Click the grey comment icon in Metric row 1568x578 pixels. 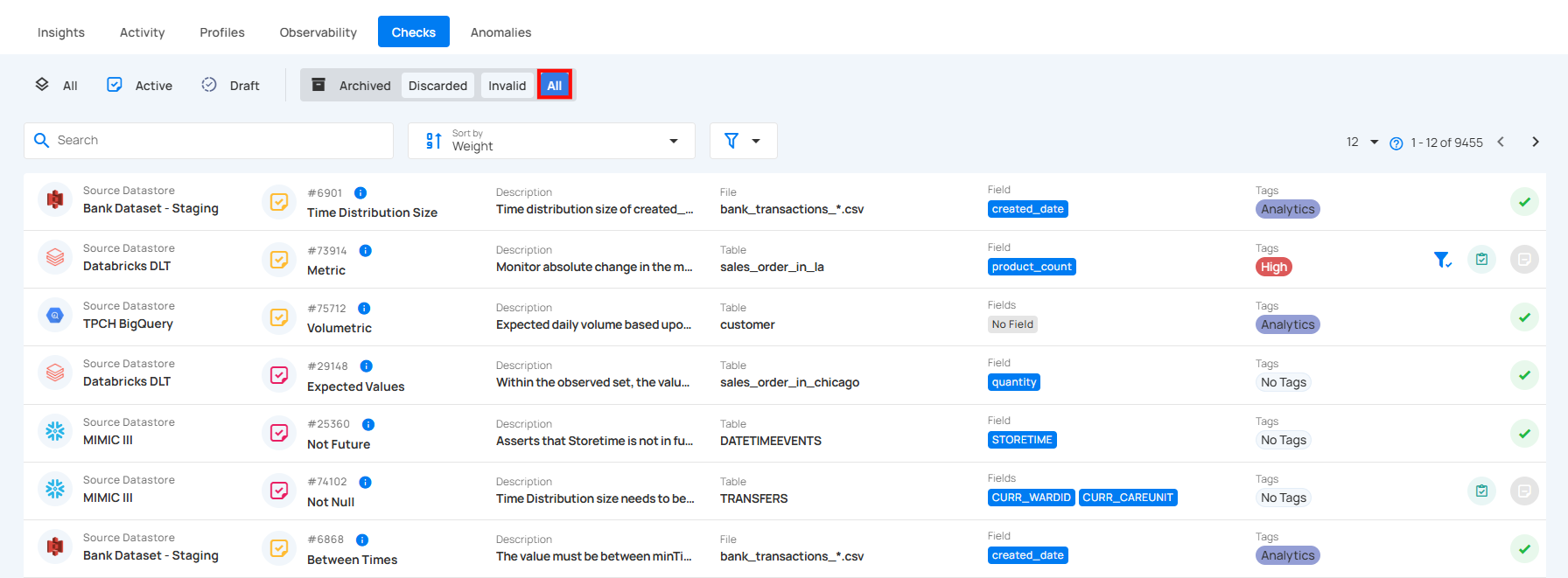click(x=1524, y=260)
